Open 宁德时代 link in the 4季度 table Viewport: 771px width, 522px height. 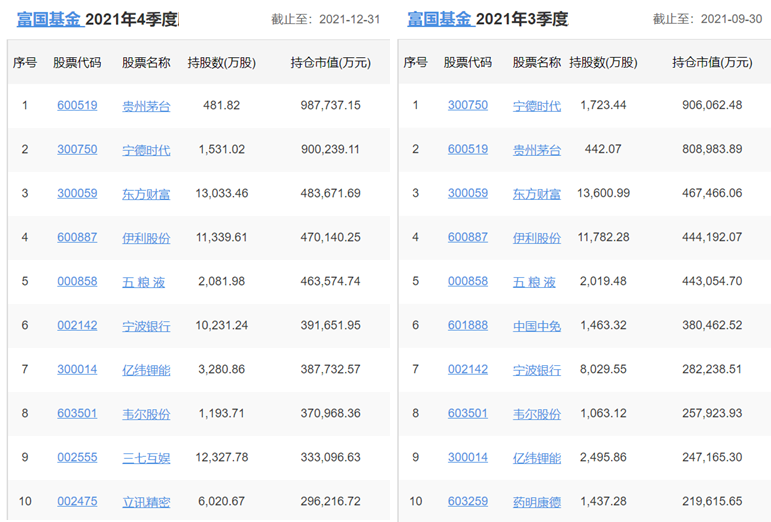point(146,150)
